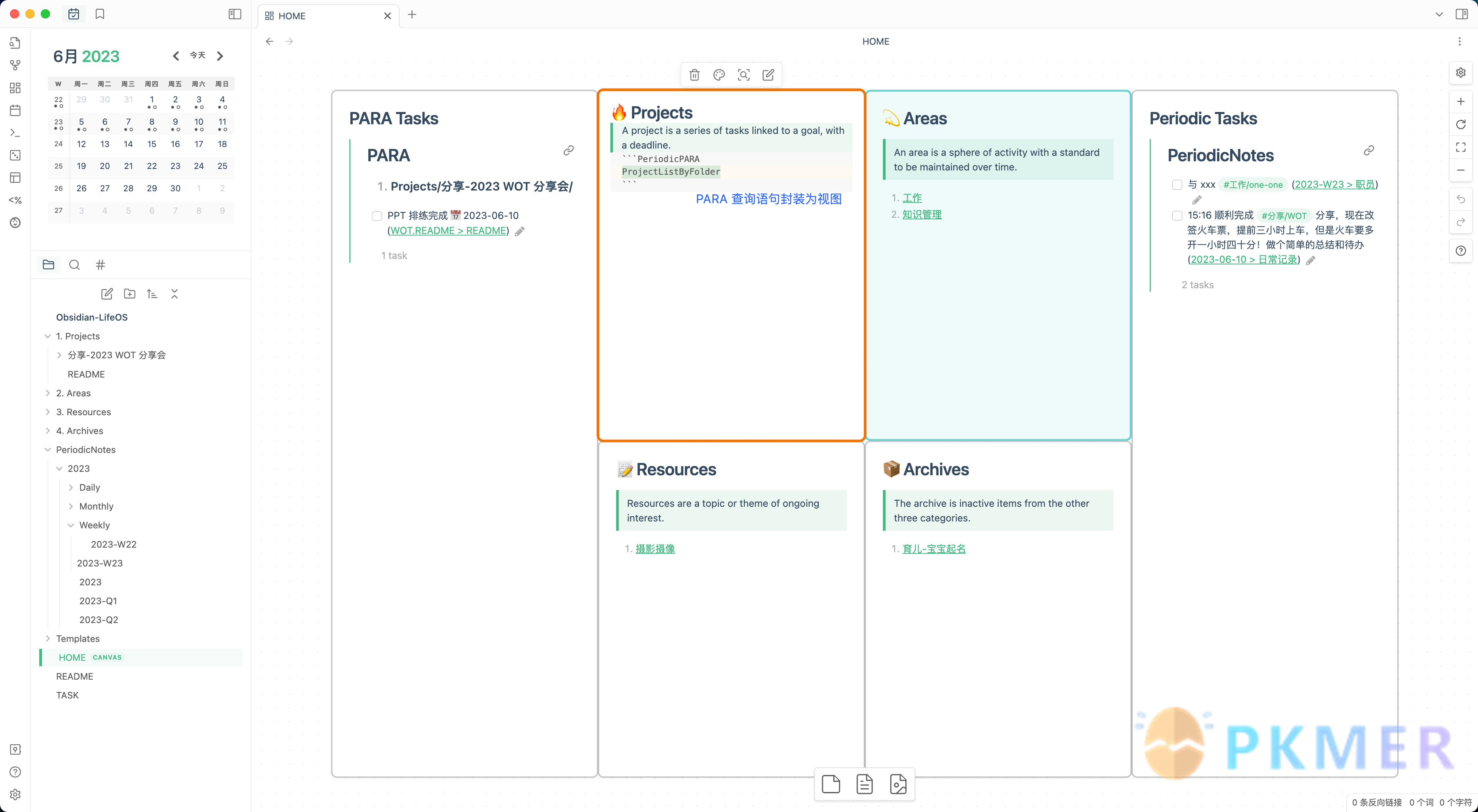The image size is (1478, 812).
Task: Open the 摄影摄像 resource link
Action: 655,549
